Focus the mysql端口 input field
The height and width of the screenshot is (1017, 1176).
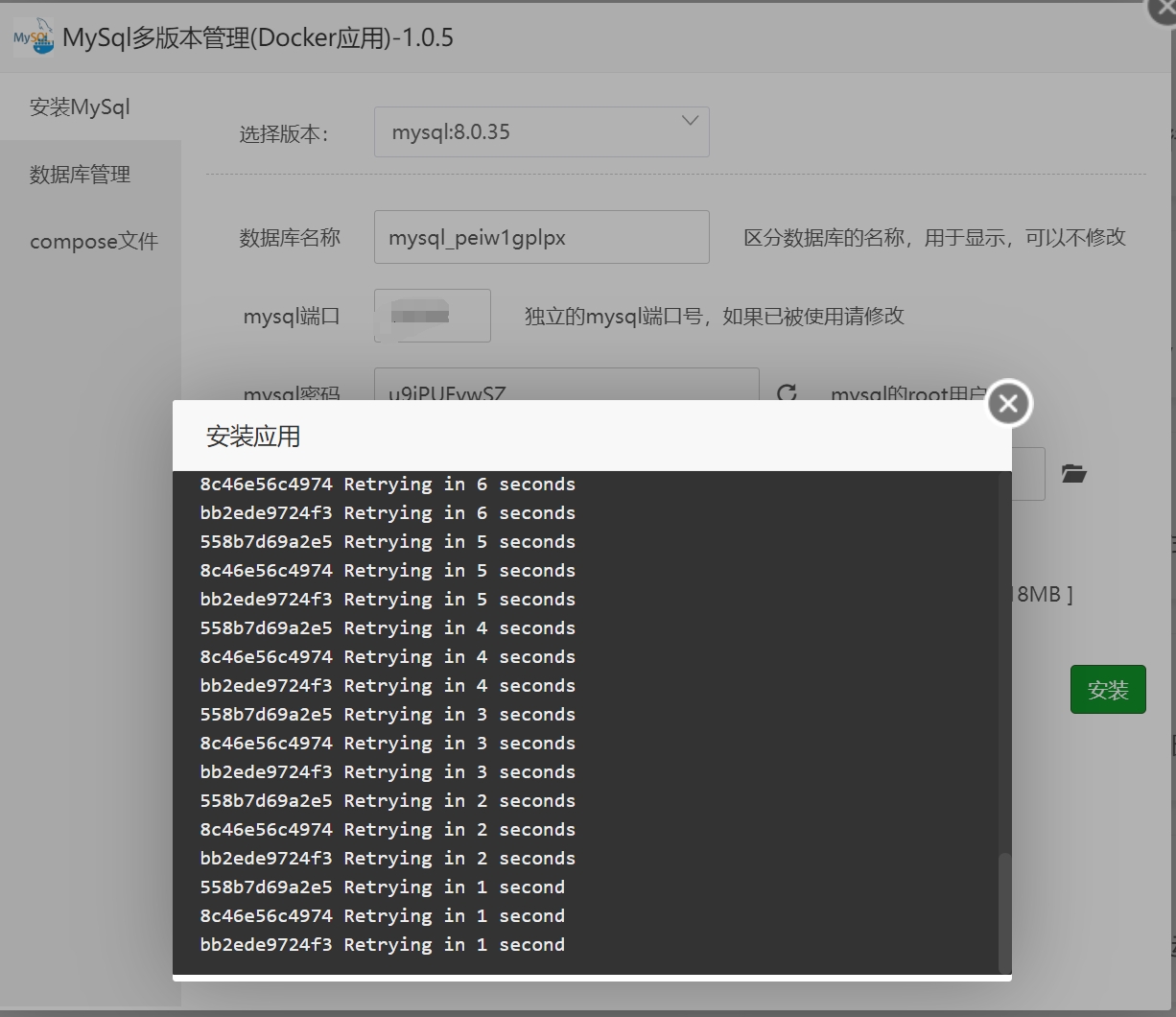433,316
